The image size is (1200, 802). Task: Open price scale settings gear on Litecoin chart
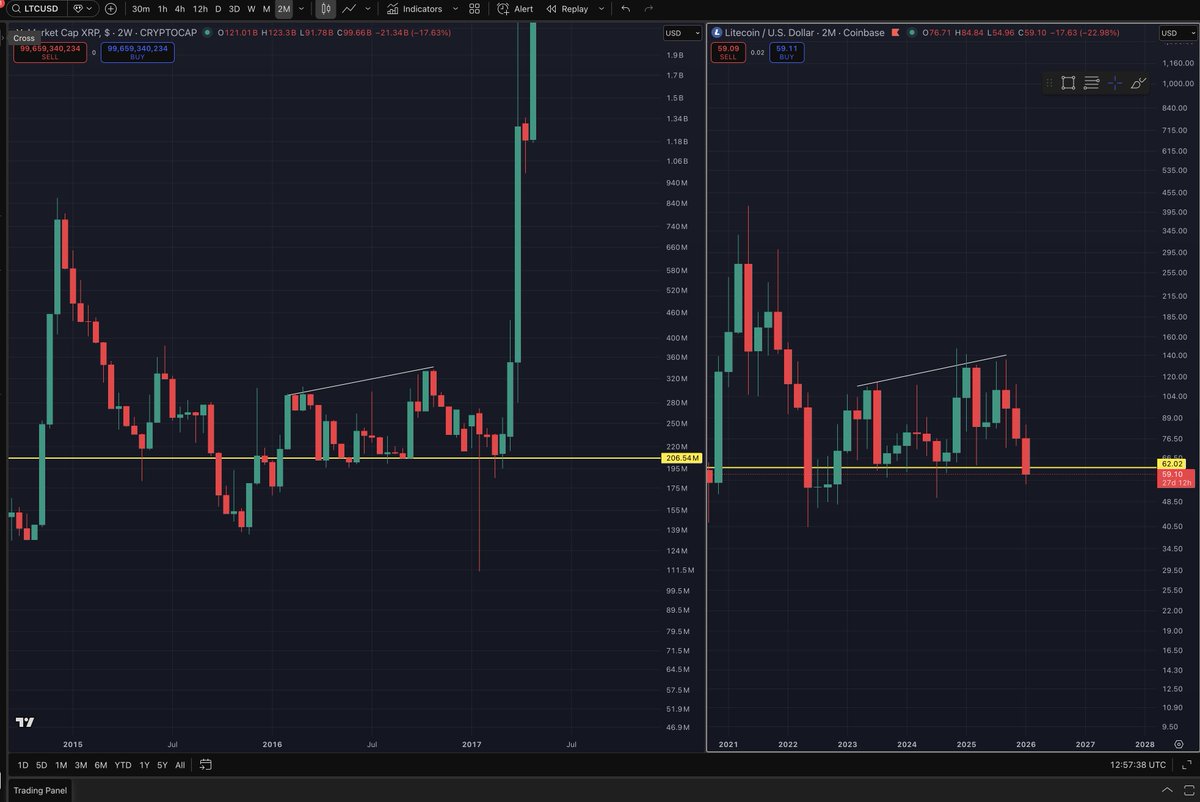(x=1179, y=744)
